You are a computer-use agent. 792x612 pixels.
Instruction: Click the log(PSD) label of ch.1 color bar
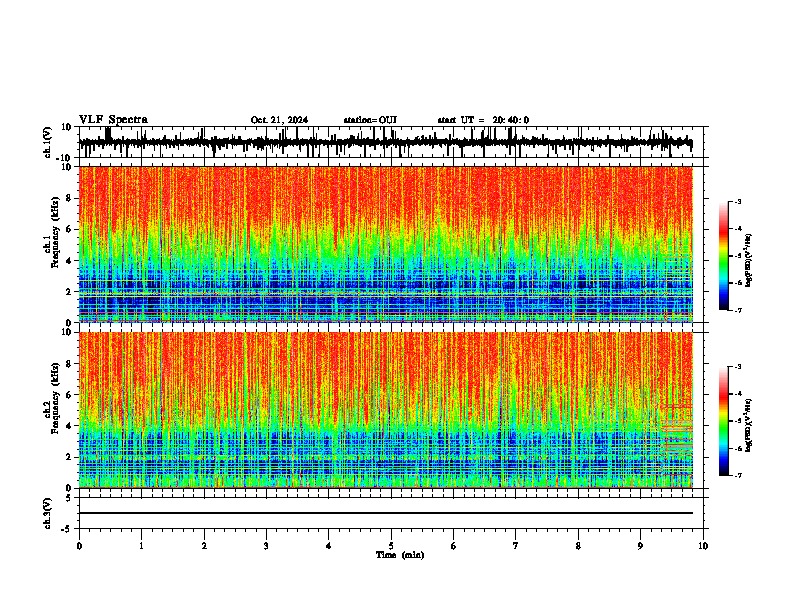(x=749, y=260)
